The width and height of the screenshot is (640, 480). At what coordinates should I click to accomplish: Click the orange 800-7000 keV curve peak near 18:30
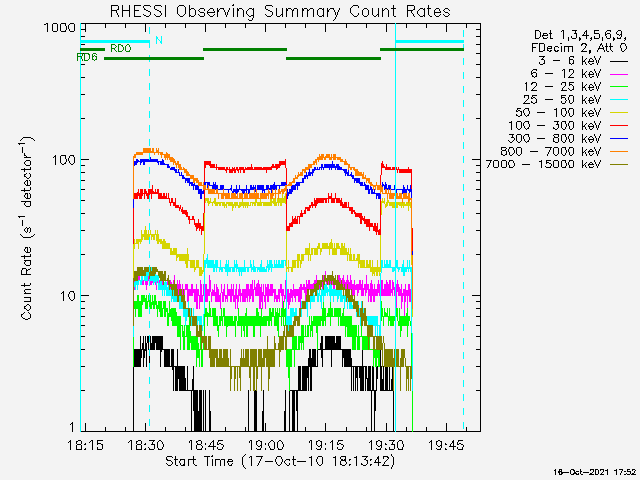(147, 151)
